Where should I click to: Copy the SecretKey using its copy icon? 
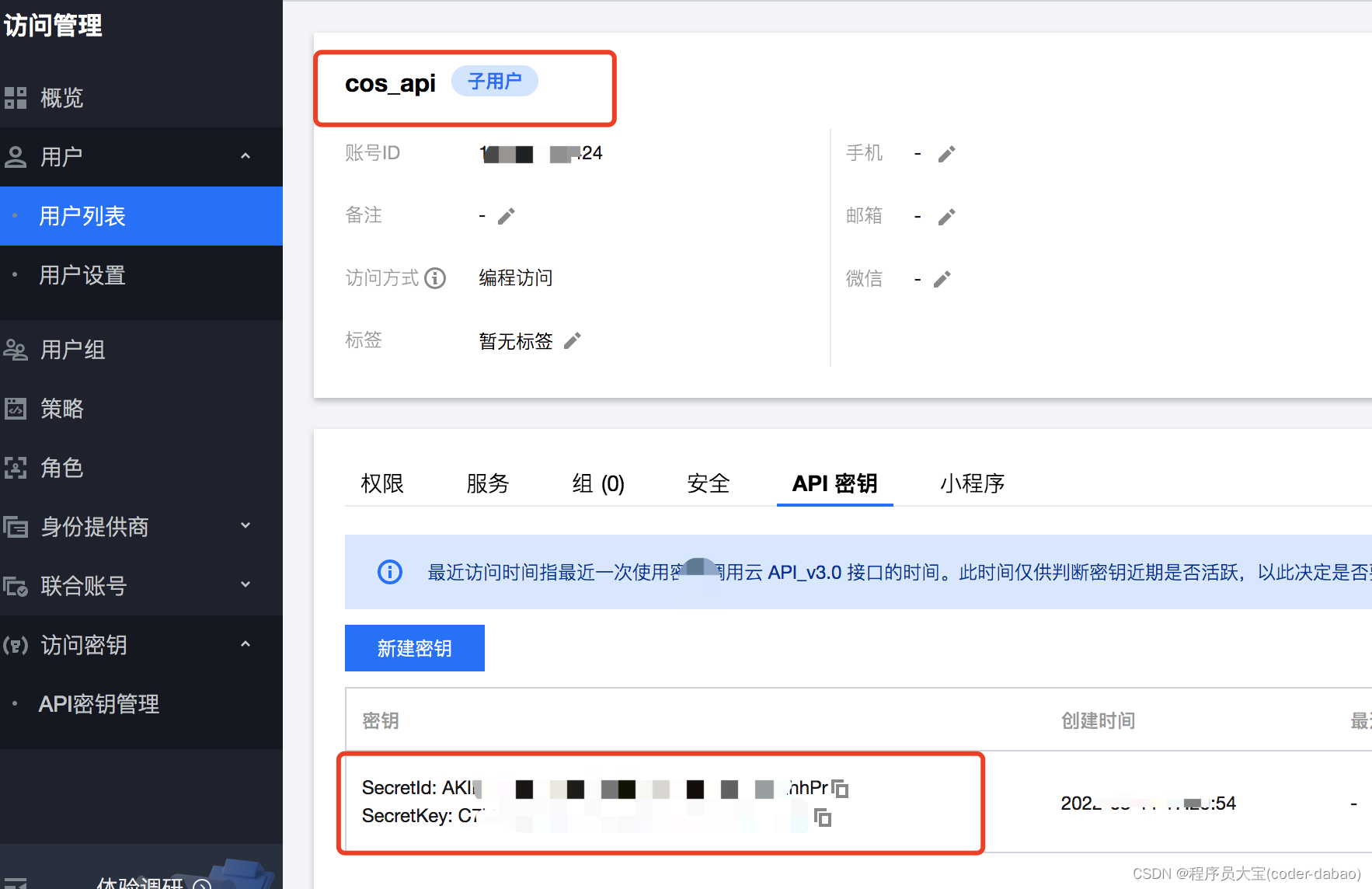click(824, 818)
